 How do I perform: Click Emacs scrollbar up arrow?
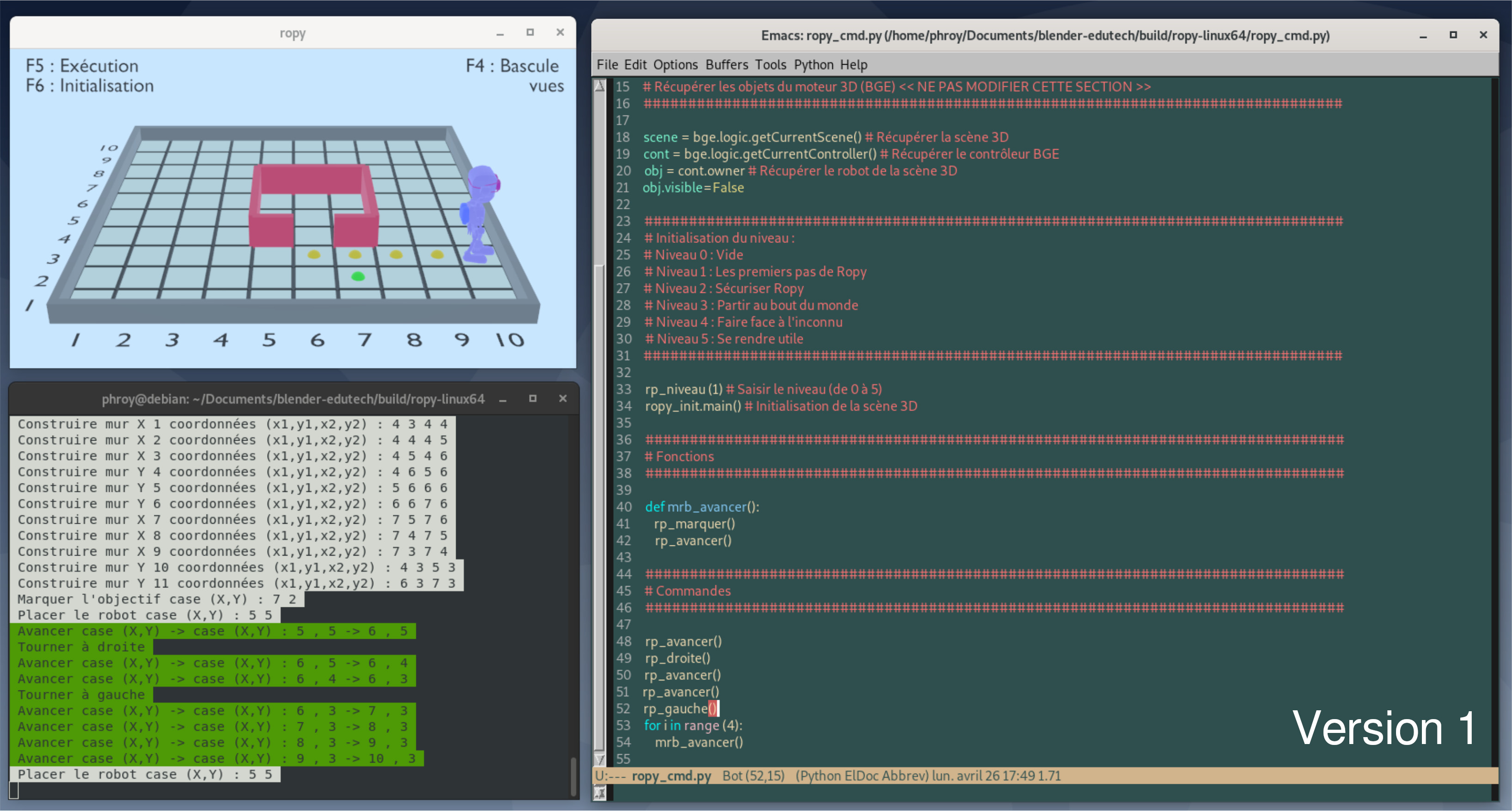point(599,86)
